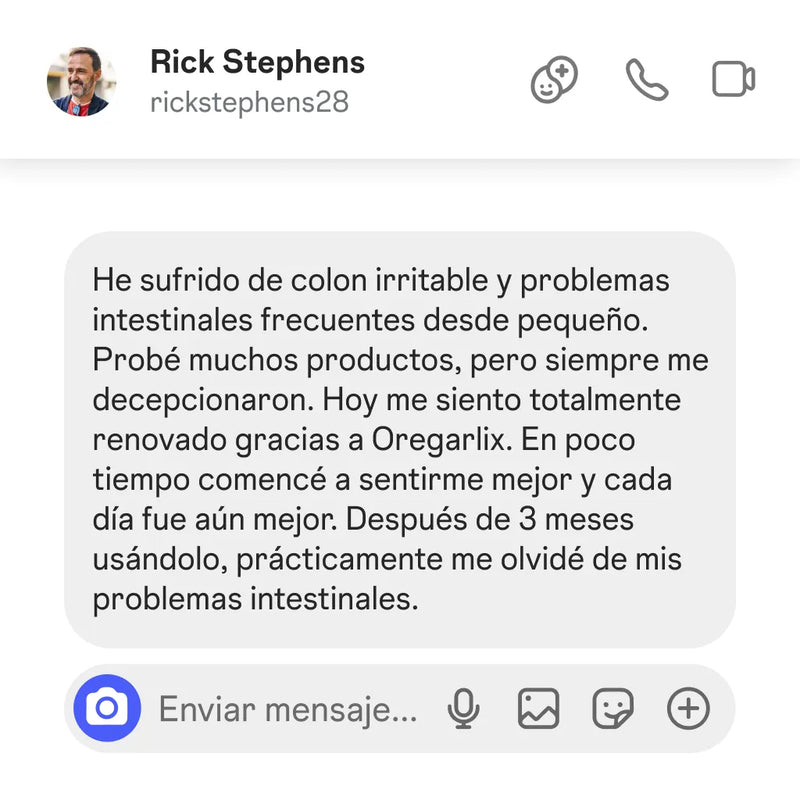Open the avatar sticker icon in header
800x800 pixels.
pos(554,80)
